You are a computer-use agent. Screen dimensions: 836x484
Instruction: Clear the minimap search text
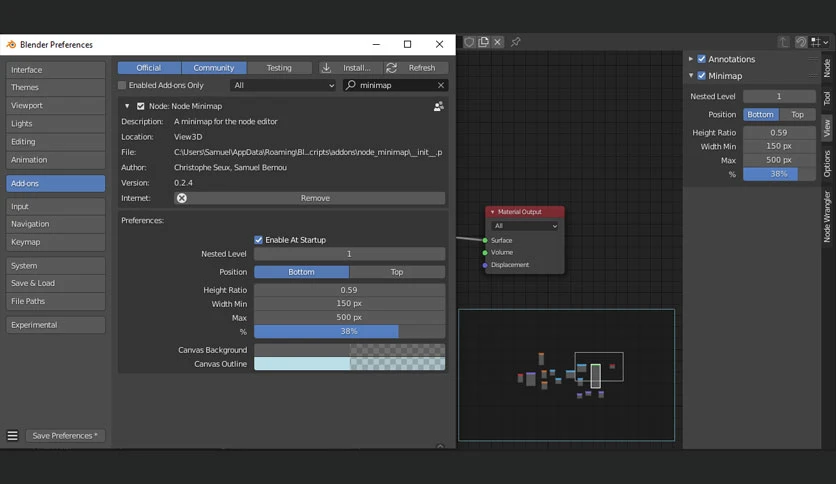441,85
